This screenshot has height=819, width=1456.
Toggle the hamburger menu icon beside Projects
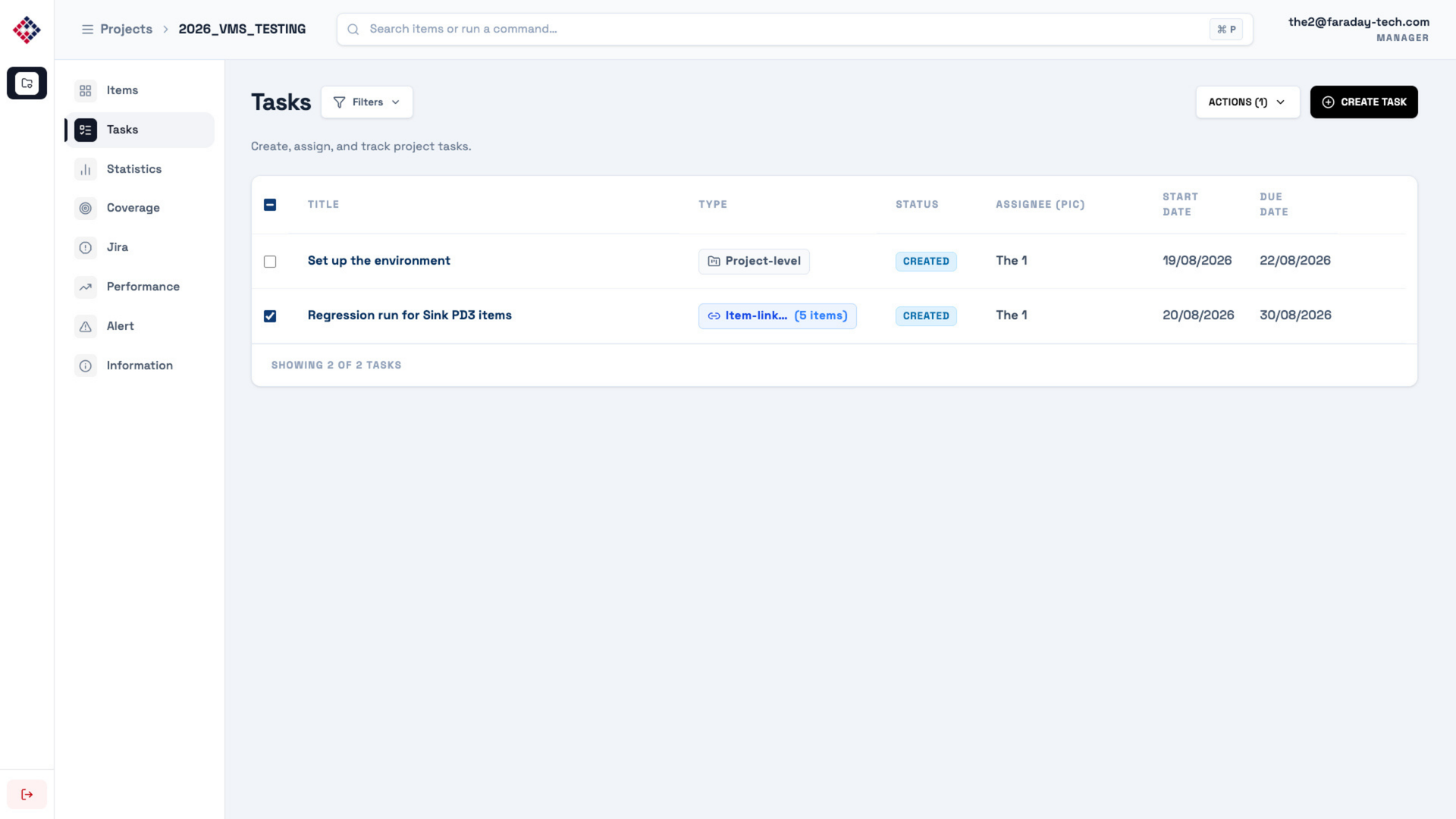(87, 29)
